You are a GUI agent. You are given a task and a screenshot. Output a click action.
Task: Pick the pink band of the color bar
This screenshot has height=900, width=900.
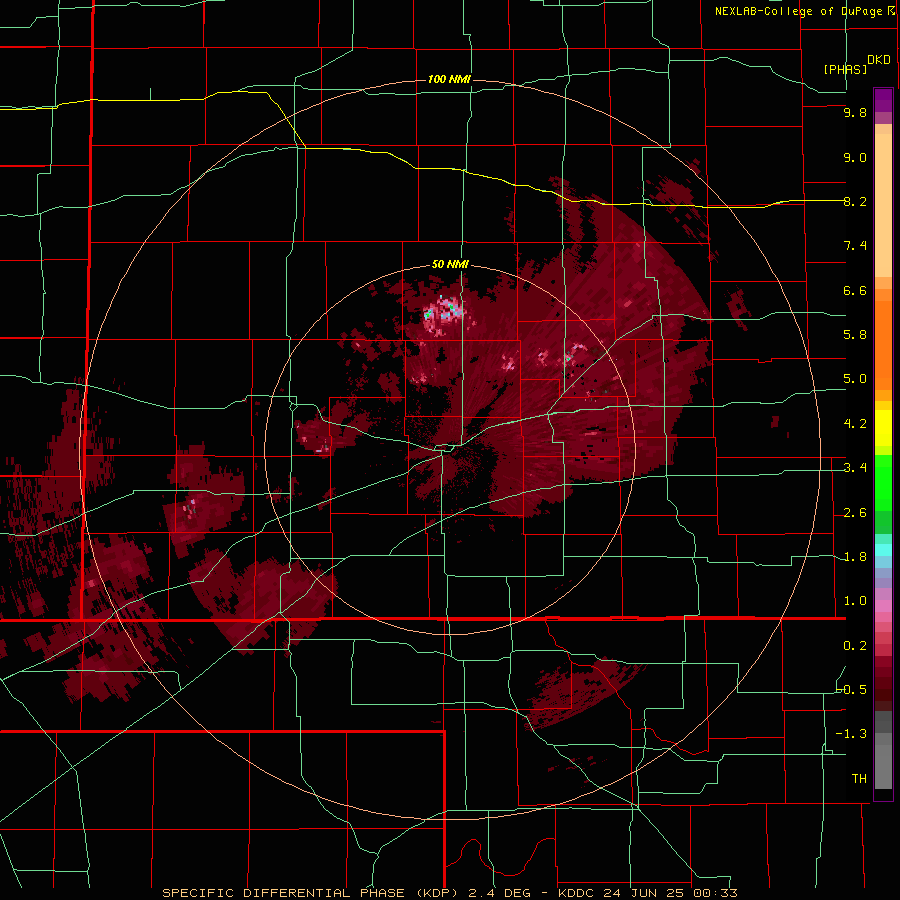[883, 606]
